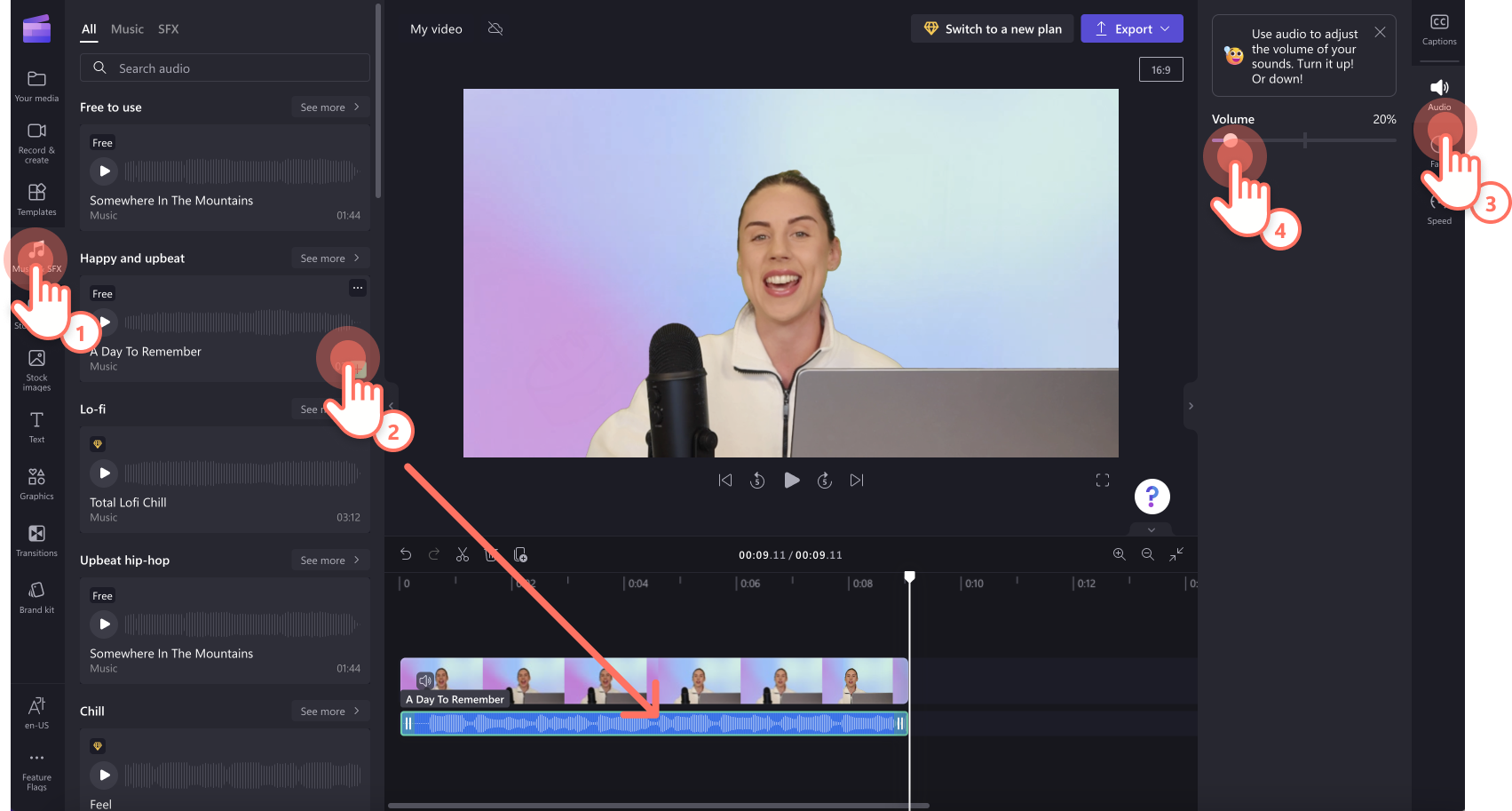Mute the video clip audio on the timeline
The height and width of the screenshot is (811, 1512).
tap(425, 680)
